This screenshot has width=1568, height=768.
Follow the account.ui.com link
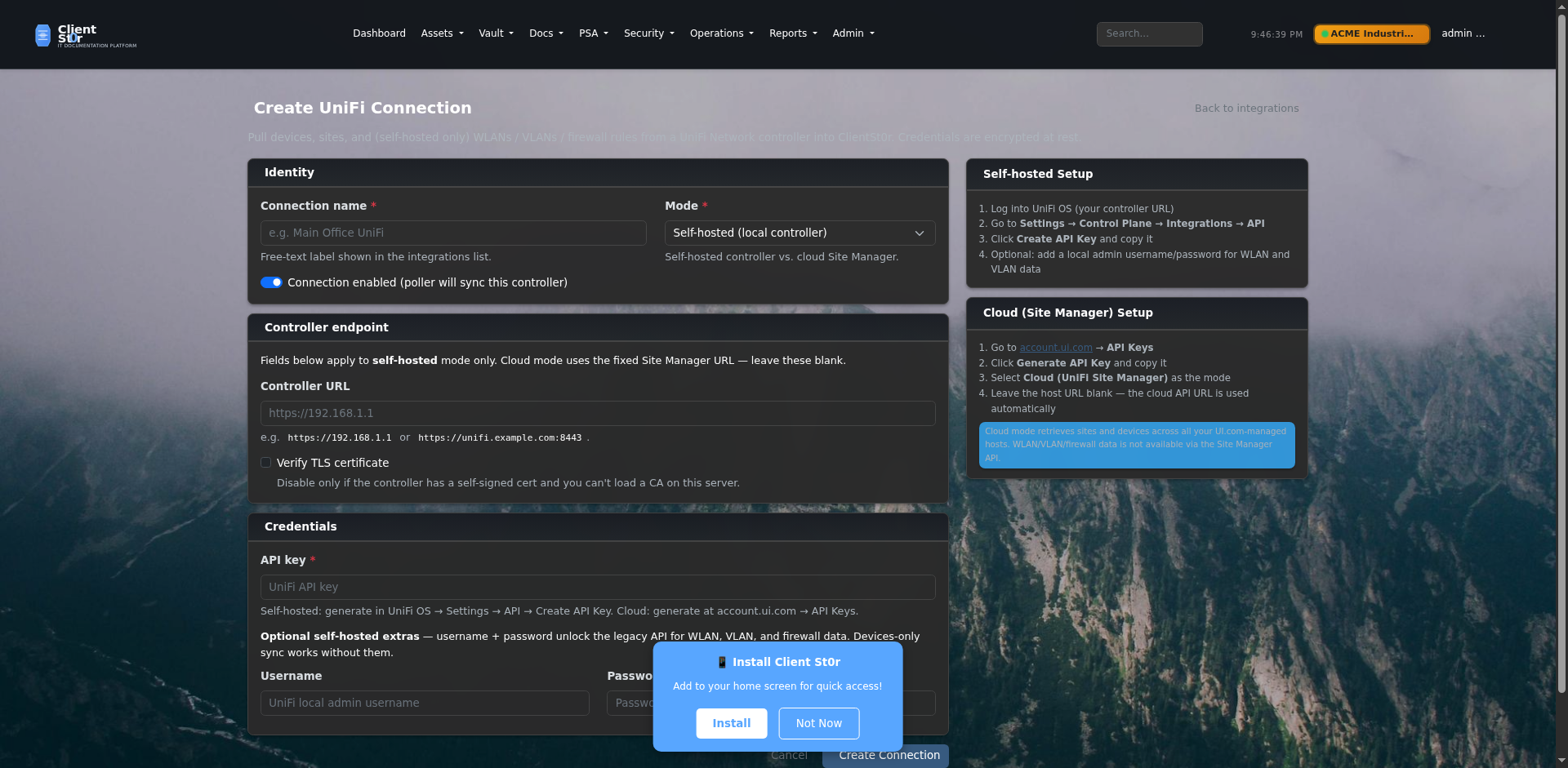(1055, 348)
